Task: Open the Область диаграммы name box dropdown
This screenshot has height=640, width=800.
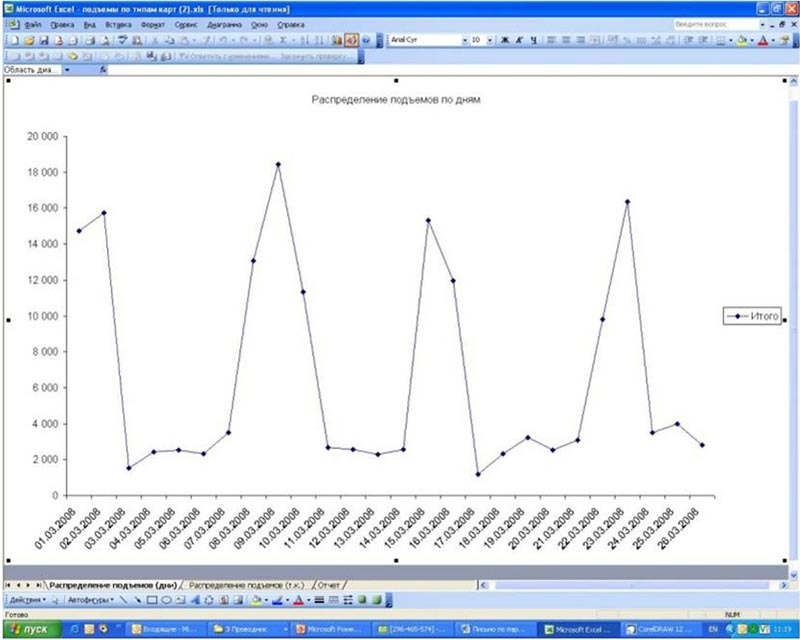Action: pyautogui.click(x=68, y=70)
